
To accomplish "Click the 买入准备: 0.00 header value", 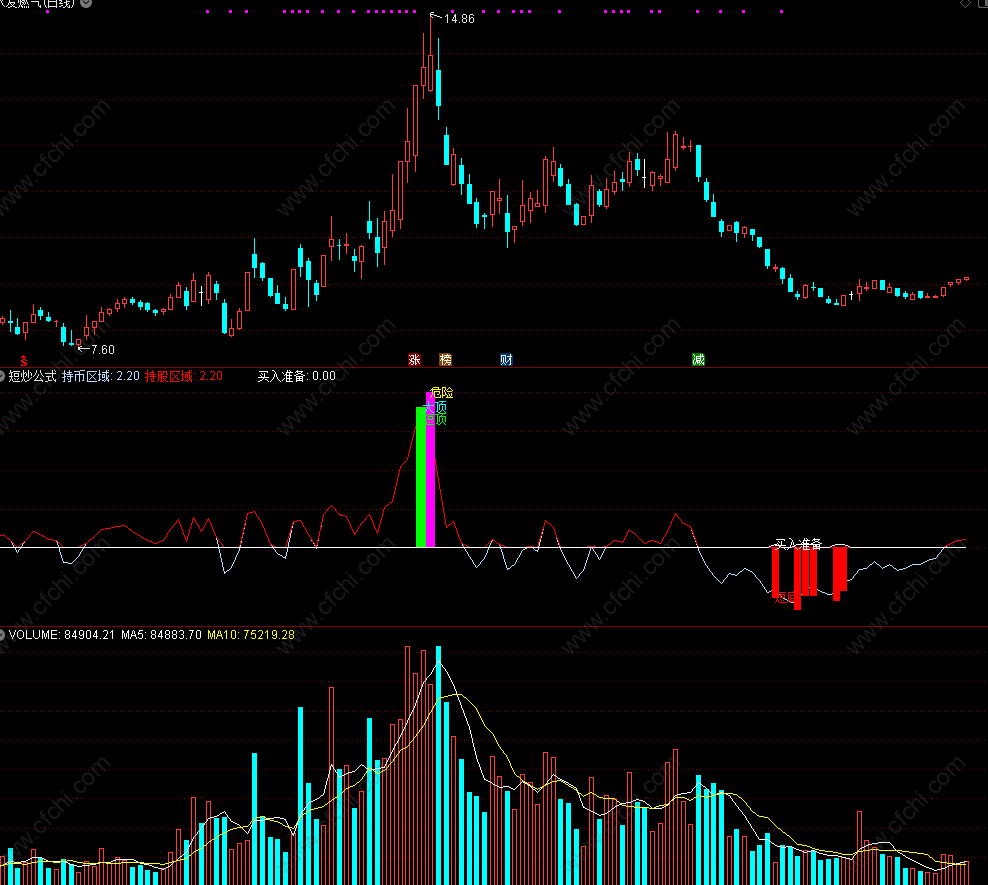I will 297,376.
